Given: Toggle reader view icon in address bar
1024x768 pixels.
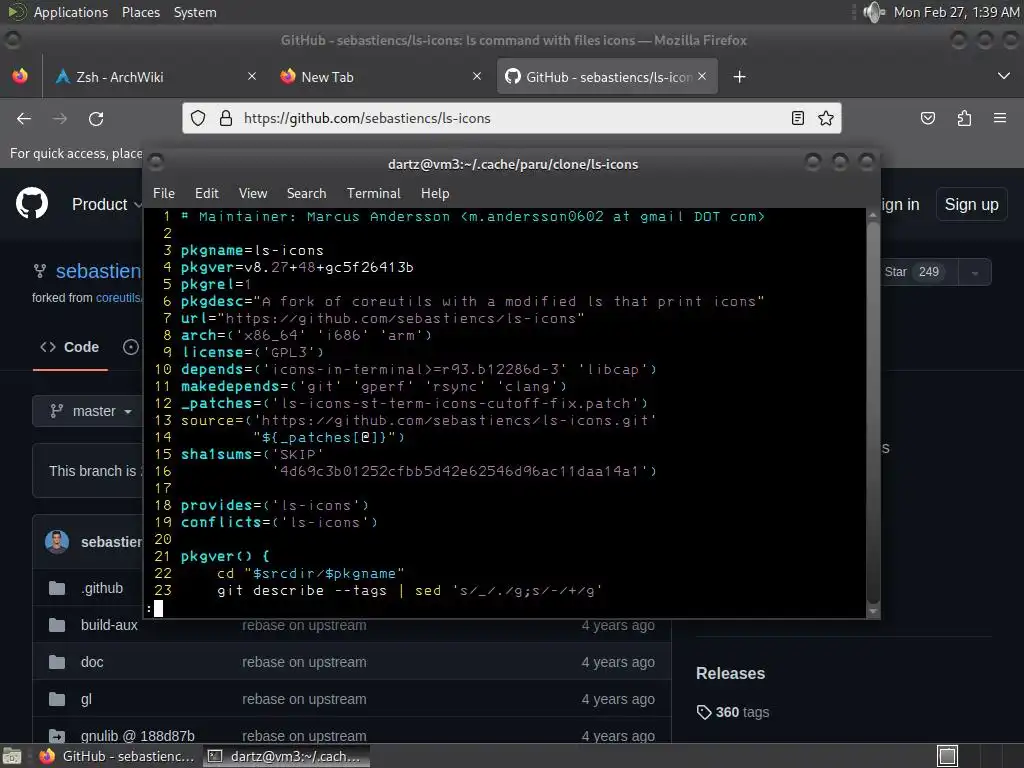Looking at the screenshot, I should click(797, 118).
